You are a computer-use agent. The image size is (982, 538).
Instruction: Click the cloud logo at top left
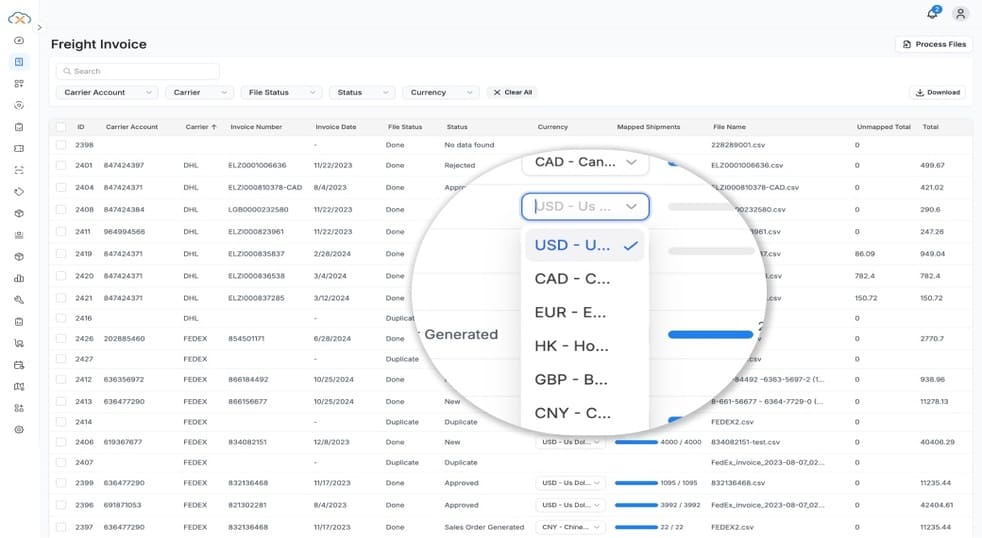(x=19, y=17)
